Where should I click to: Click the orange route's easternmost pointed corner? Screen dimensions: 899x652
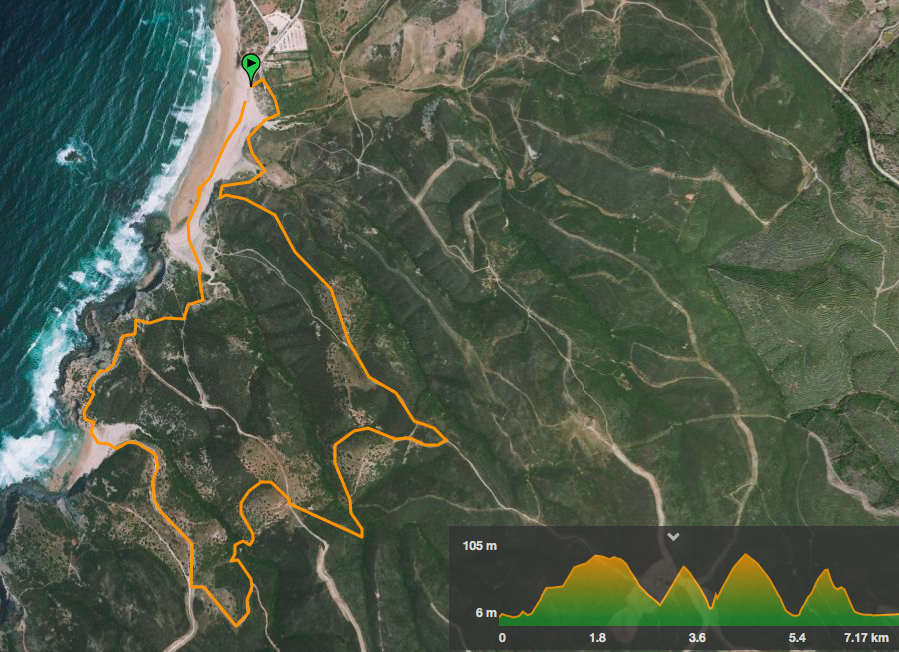[445, 441]
